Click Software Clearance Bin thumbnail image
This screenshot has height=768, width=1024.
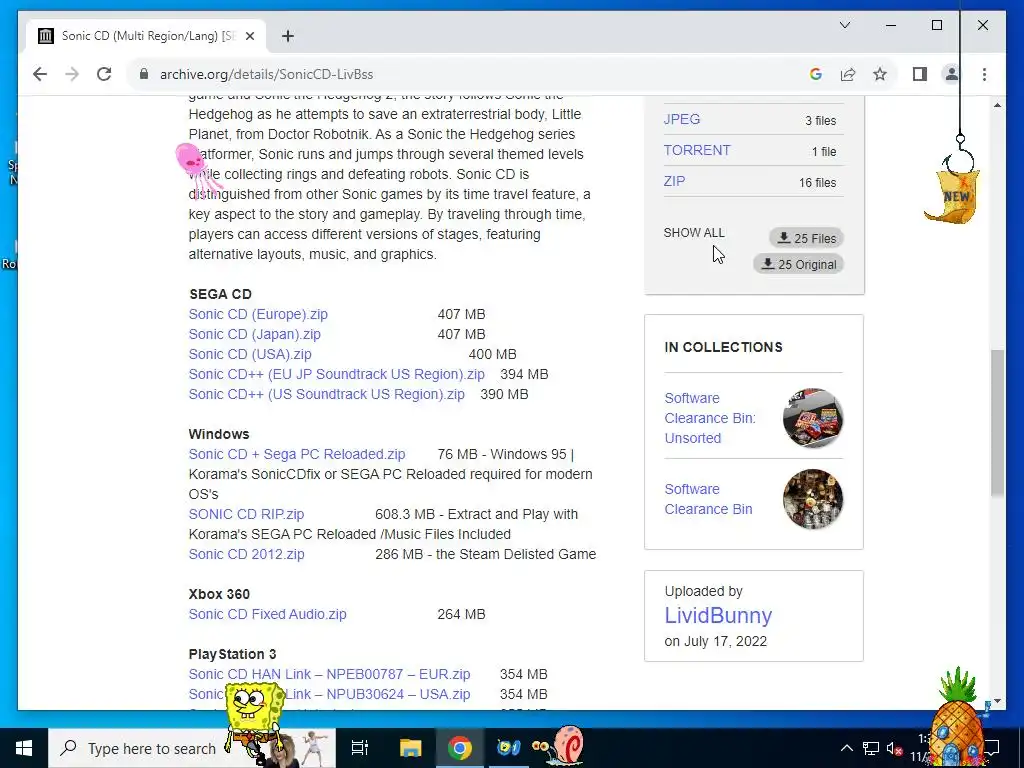(x=813, y=499)
